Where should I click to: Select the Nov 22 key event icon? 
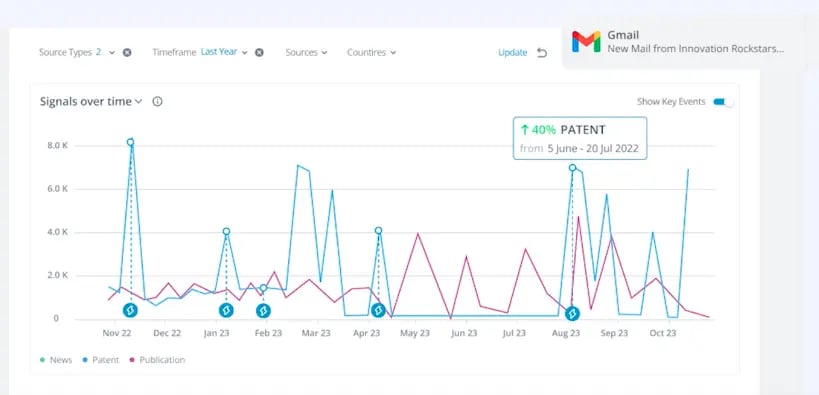130,311
